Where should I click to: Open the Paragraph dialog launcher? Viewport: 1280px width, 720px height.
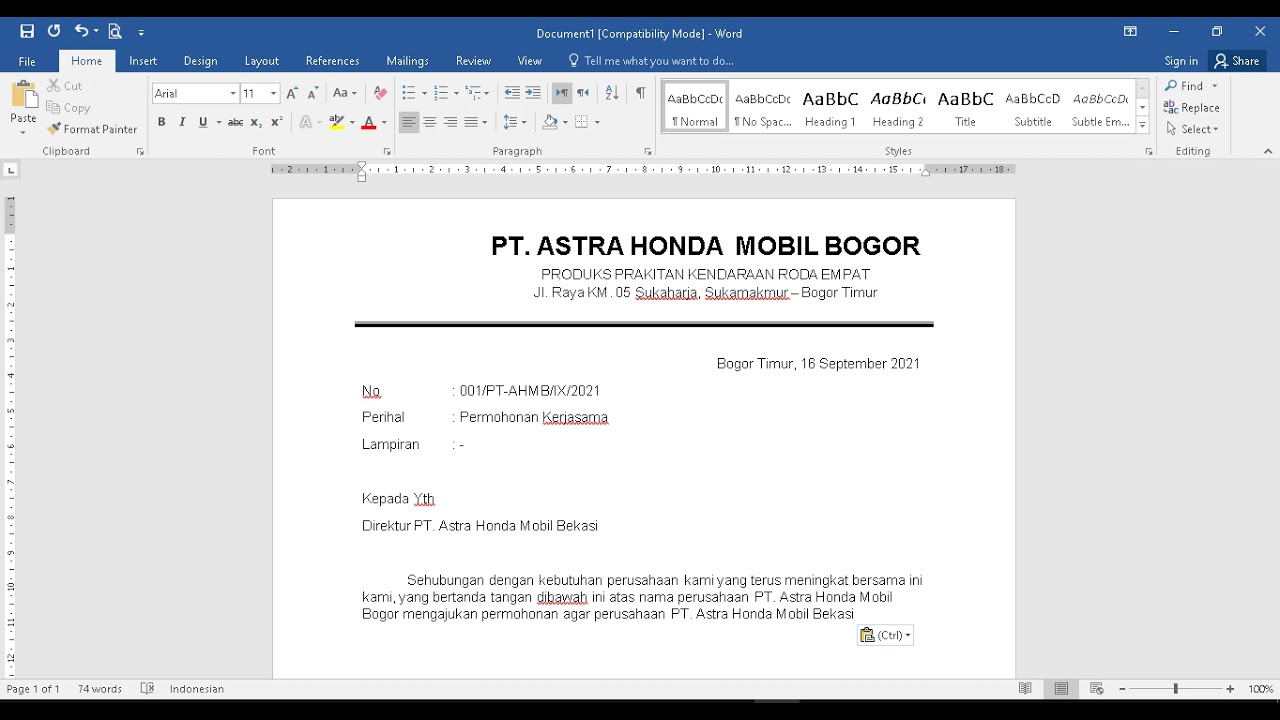648,152
